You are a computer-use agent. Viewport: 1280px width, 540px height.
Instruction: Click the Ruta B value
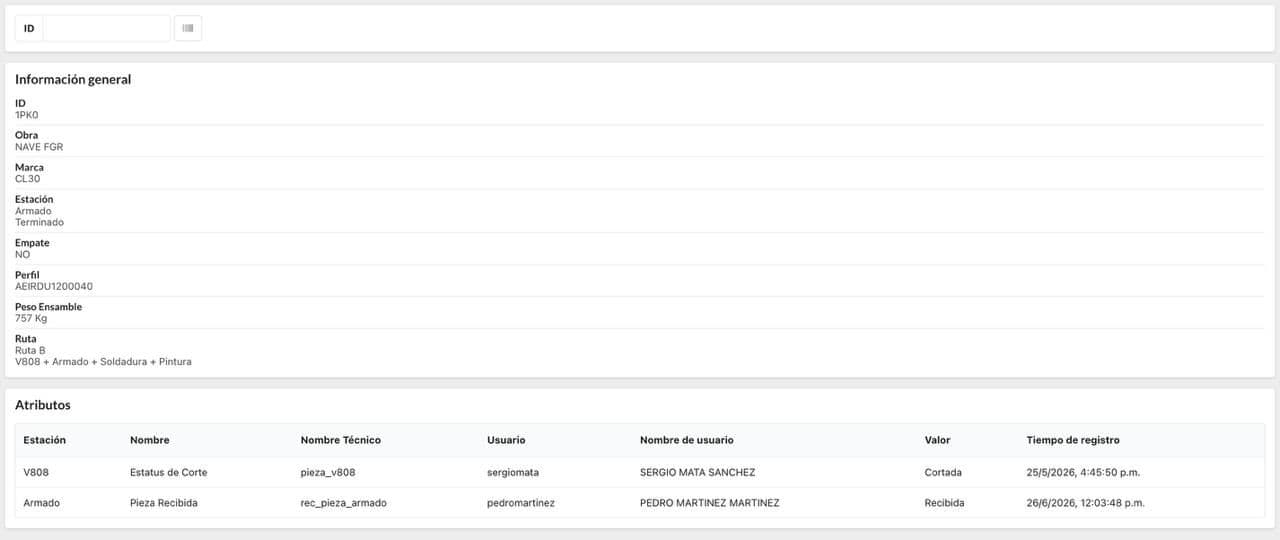(x=30, y=350)
